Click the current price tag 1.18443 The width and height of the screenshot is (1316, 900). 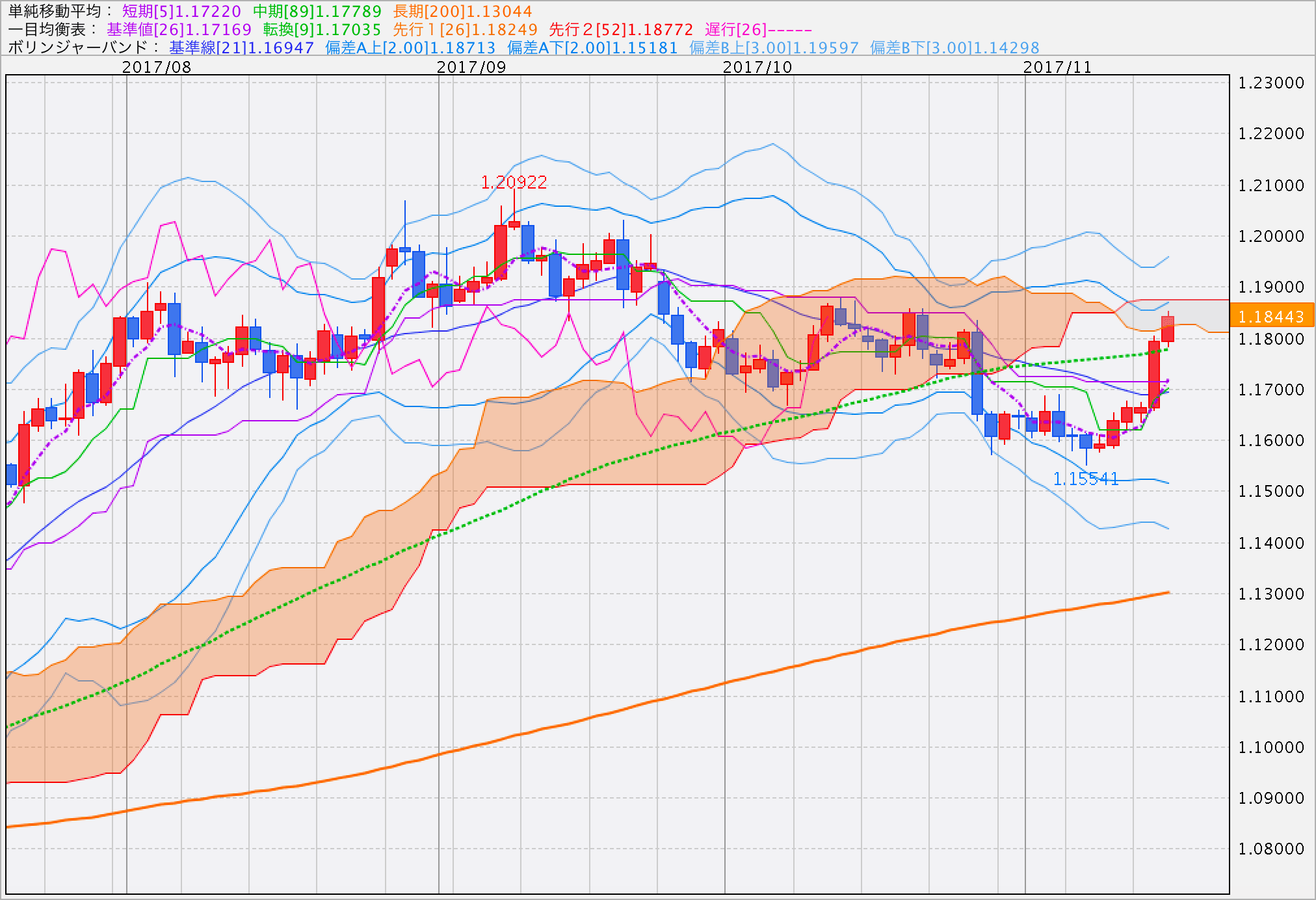click(1272, 317)
